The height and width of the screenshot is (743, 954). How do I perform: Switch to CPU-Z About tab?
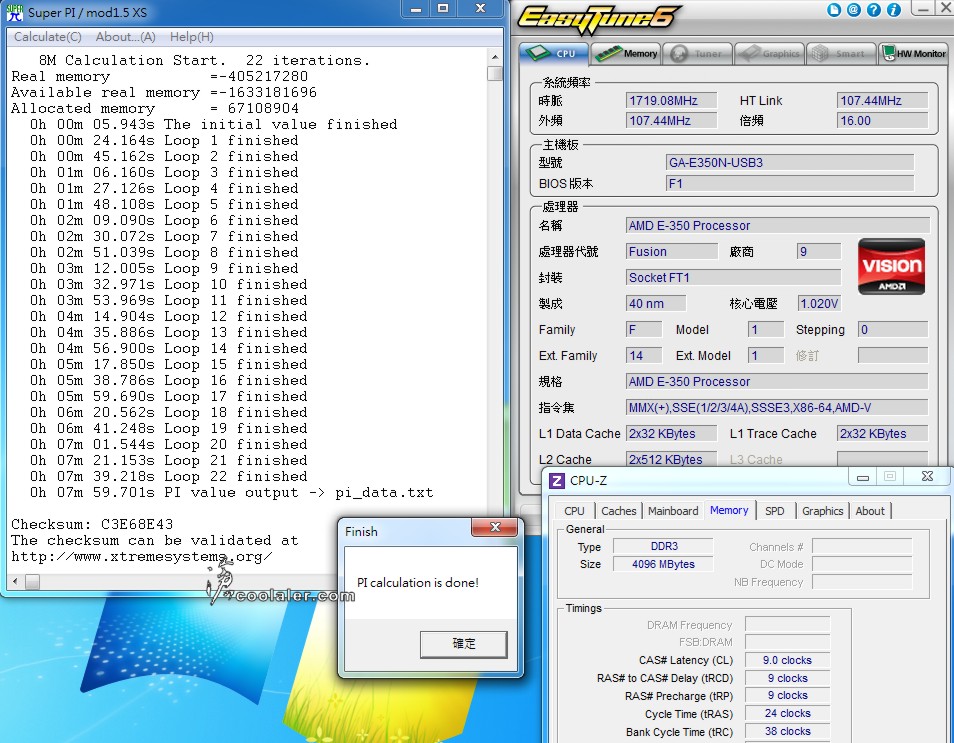pyautogui.click(x=870, y=511)
